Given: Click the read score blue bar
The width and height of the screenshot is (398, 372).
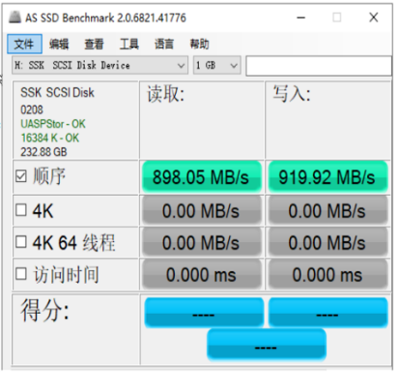Looking at the screenshot, I should click(204, 312).
